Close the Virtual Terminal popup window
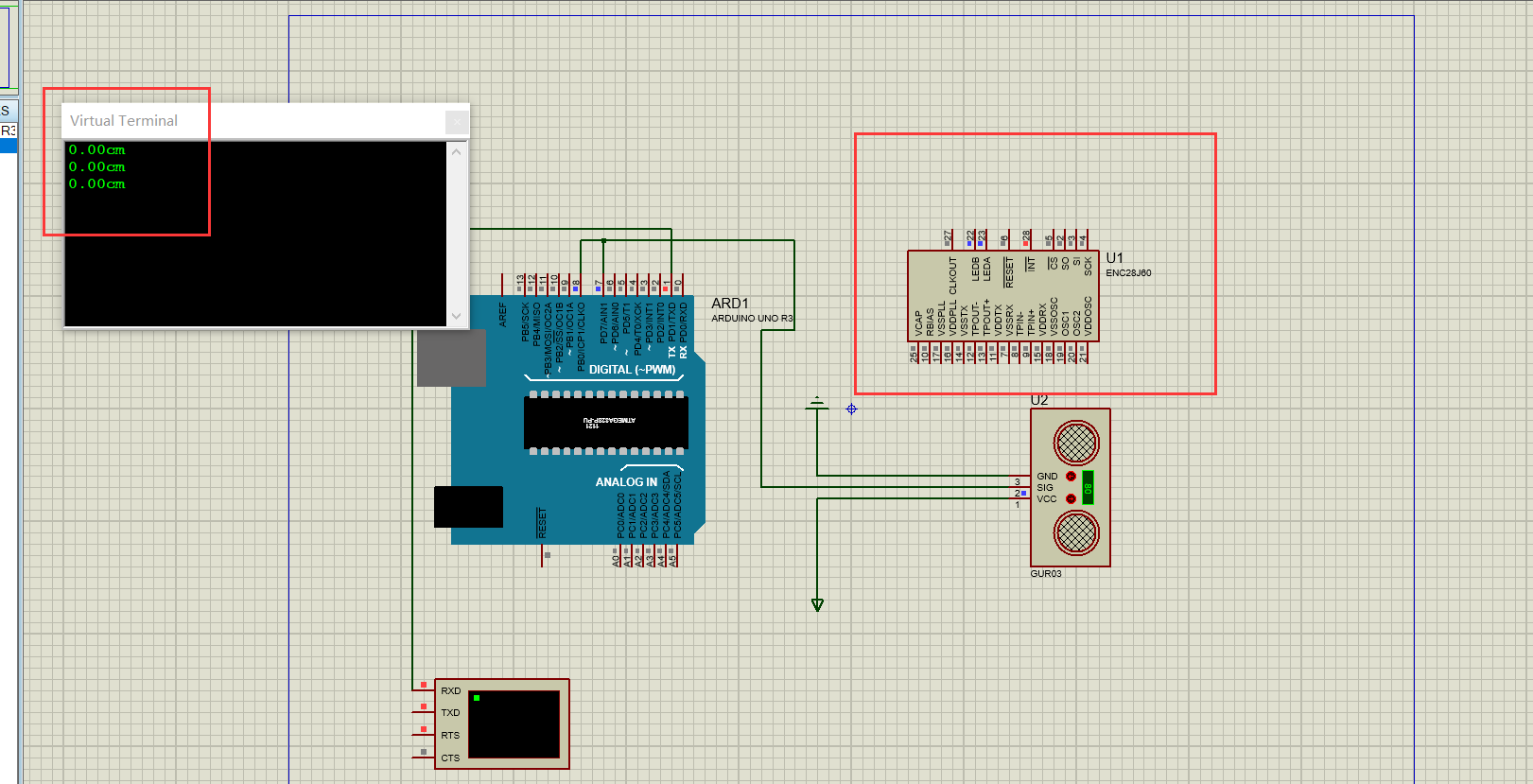Viewport: 1533px width, 784px height. coord(456,121)
